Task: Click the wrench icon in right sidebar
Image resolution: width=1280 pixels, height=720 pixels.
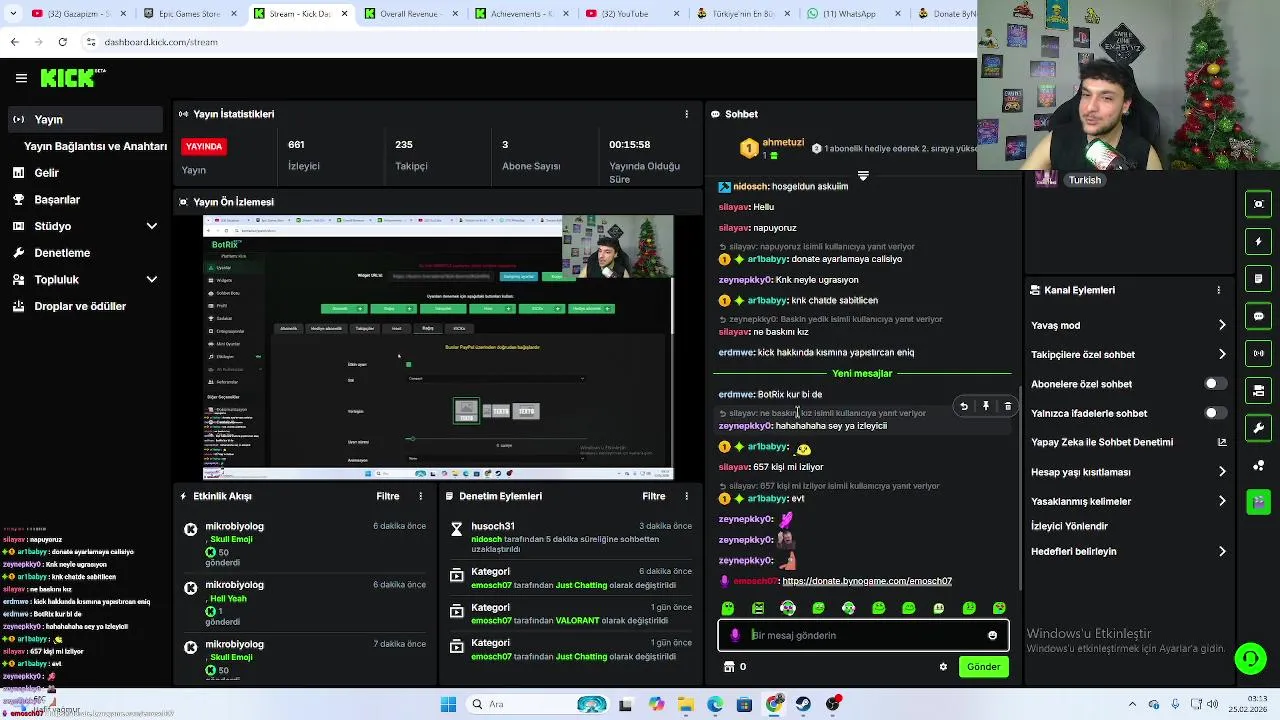Action: 1259,428
